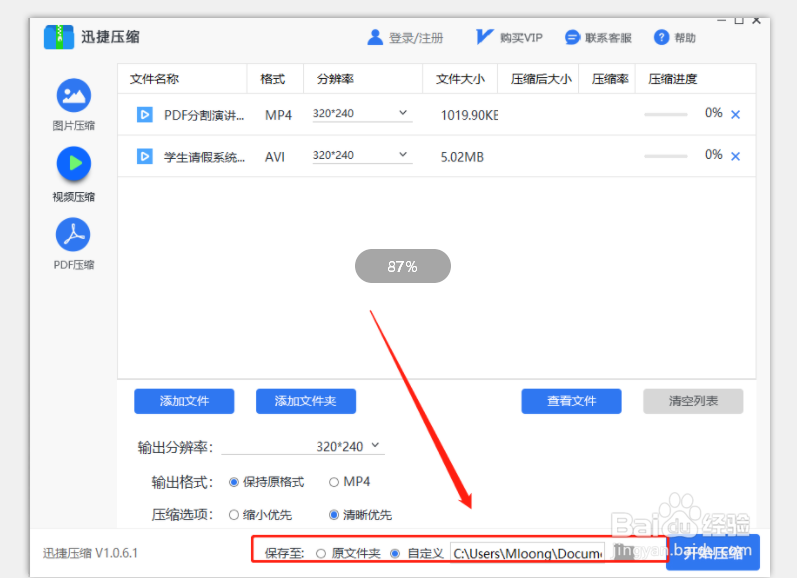Click play icon of PDF分割演讲 row
Image resolution: width=797 pixels, height=578 pixels.
[x=145, y=114]
